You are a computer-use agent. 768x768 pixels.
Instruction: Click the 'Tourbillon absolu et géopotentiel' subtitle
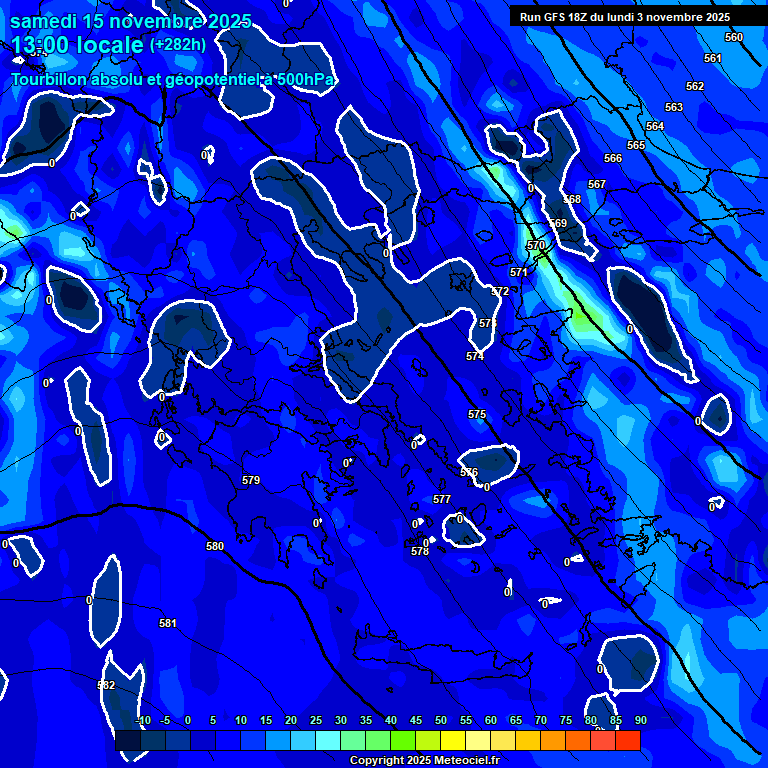172,79
